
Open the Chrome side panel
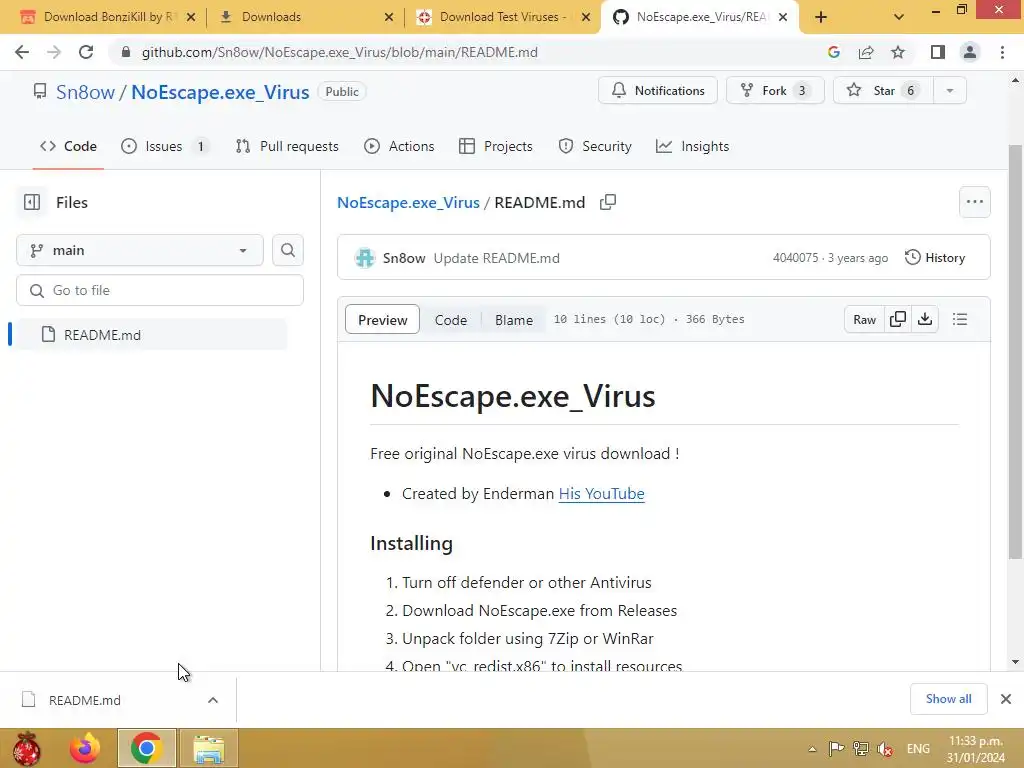(938, 52)
